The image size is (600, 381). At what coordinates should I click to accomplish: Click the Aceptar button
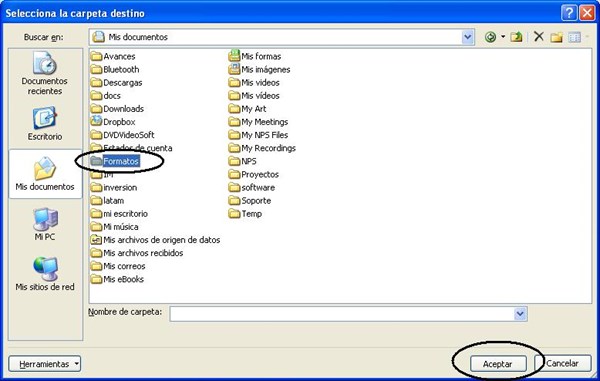click(497, 364)
